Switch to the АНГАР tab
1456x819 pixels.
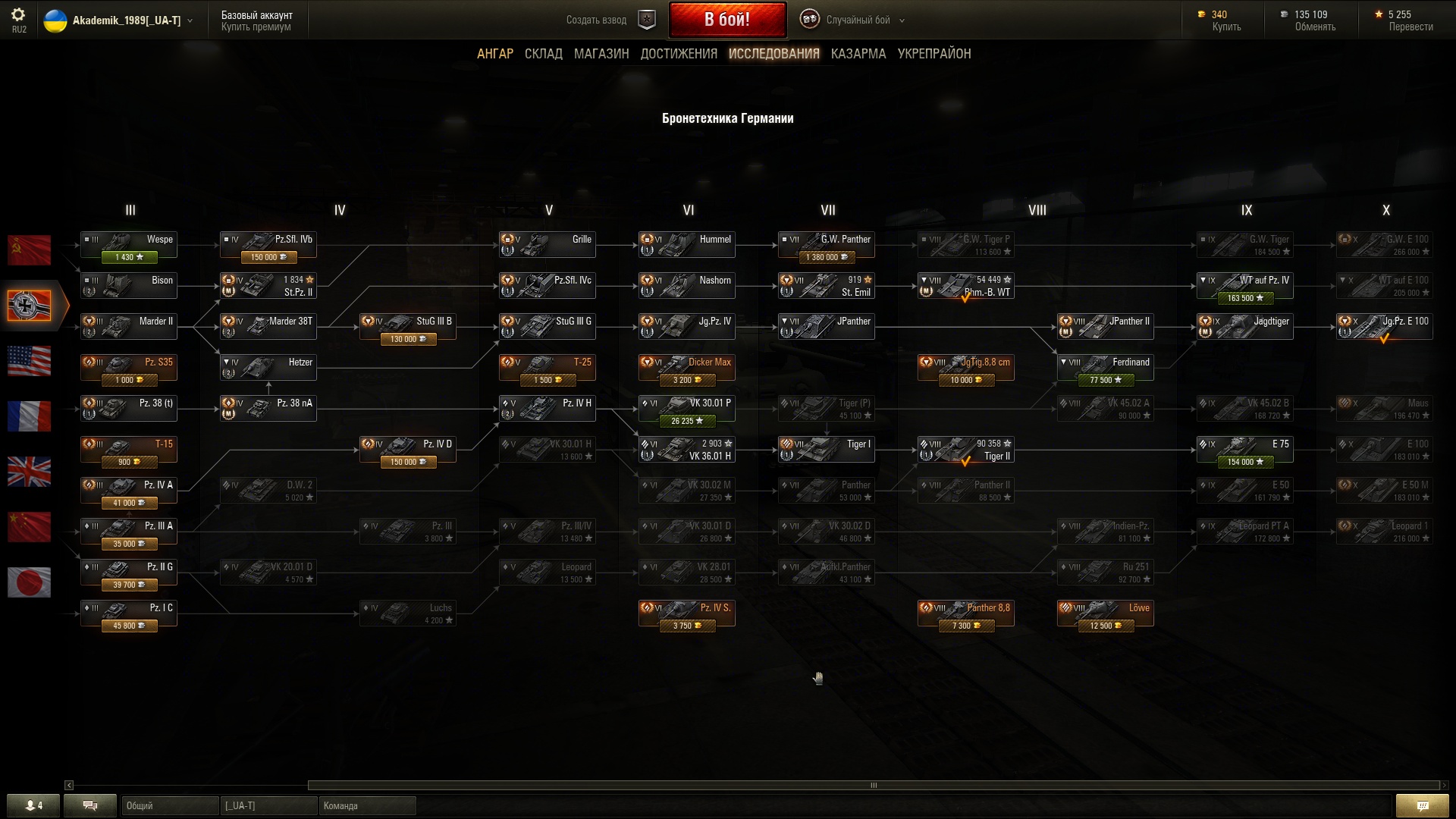494,54
